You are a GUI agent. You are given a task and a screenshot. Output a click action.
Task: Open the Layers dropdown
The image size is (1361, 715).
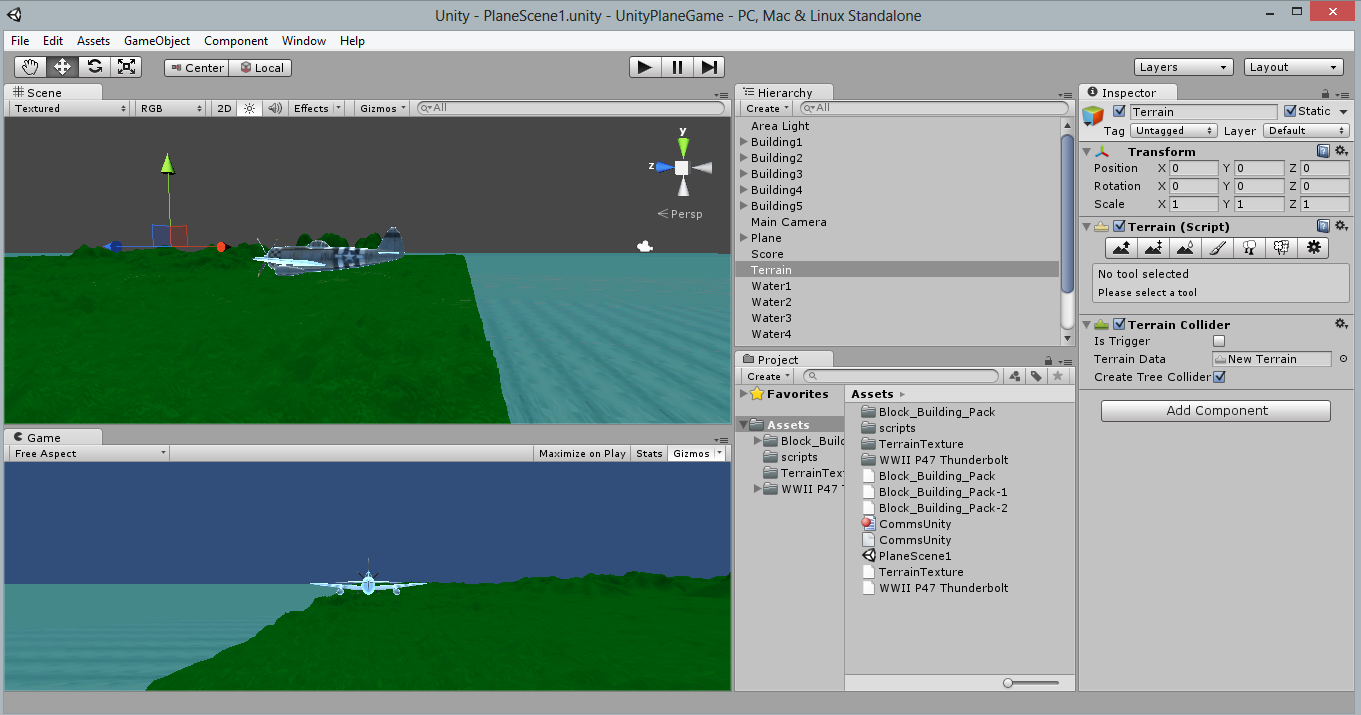click(1183, 66)
